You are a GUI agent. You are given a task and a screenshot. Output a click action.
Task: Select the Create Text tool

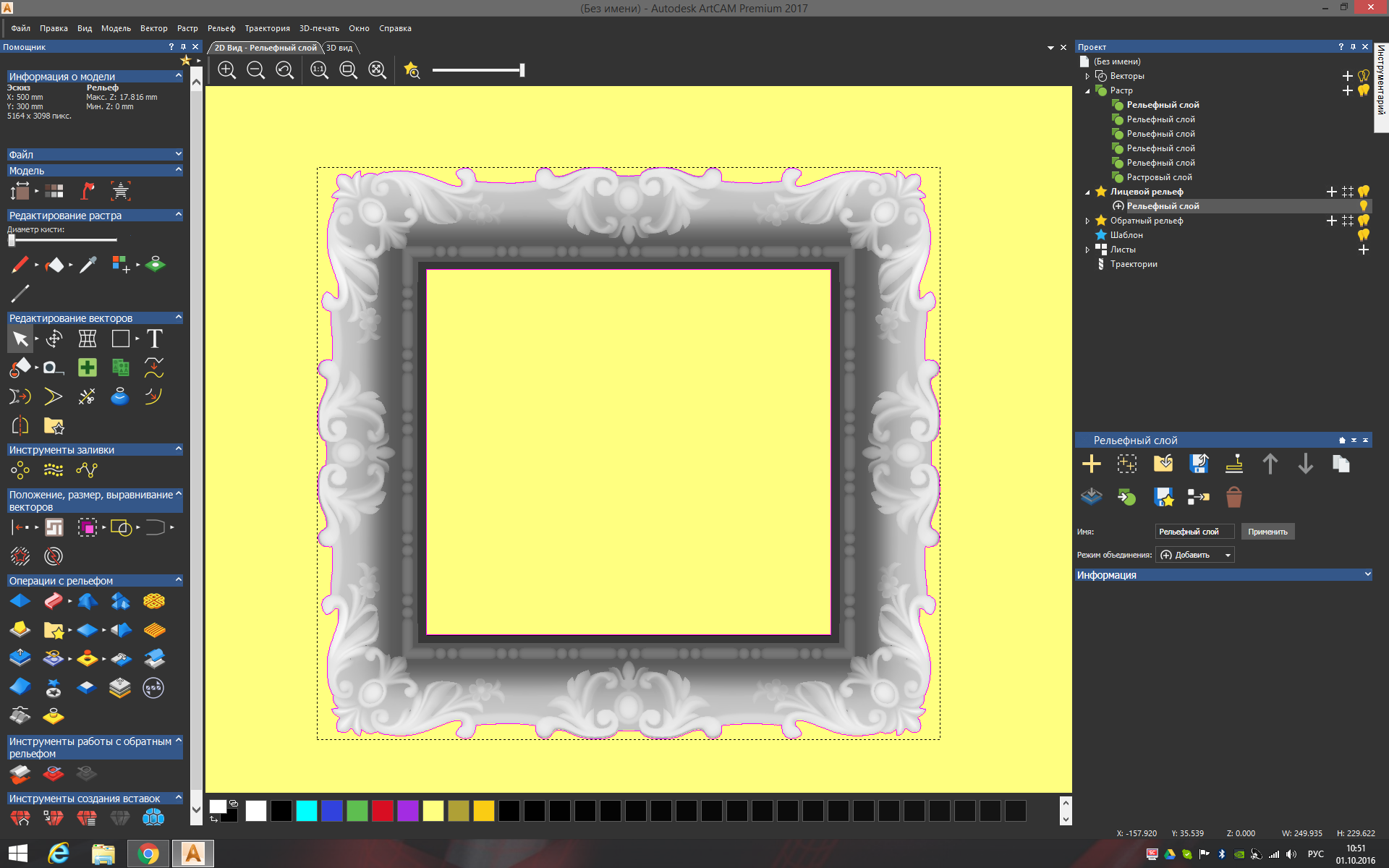[154, 339]
